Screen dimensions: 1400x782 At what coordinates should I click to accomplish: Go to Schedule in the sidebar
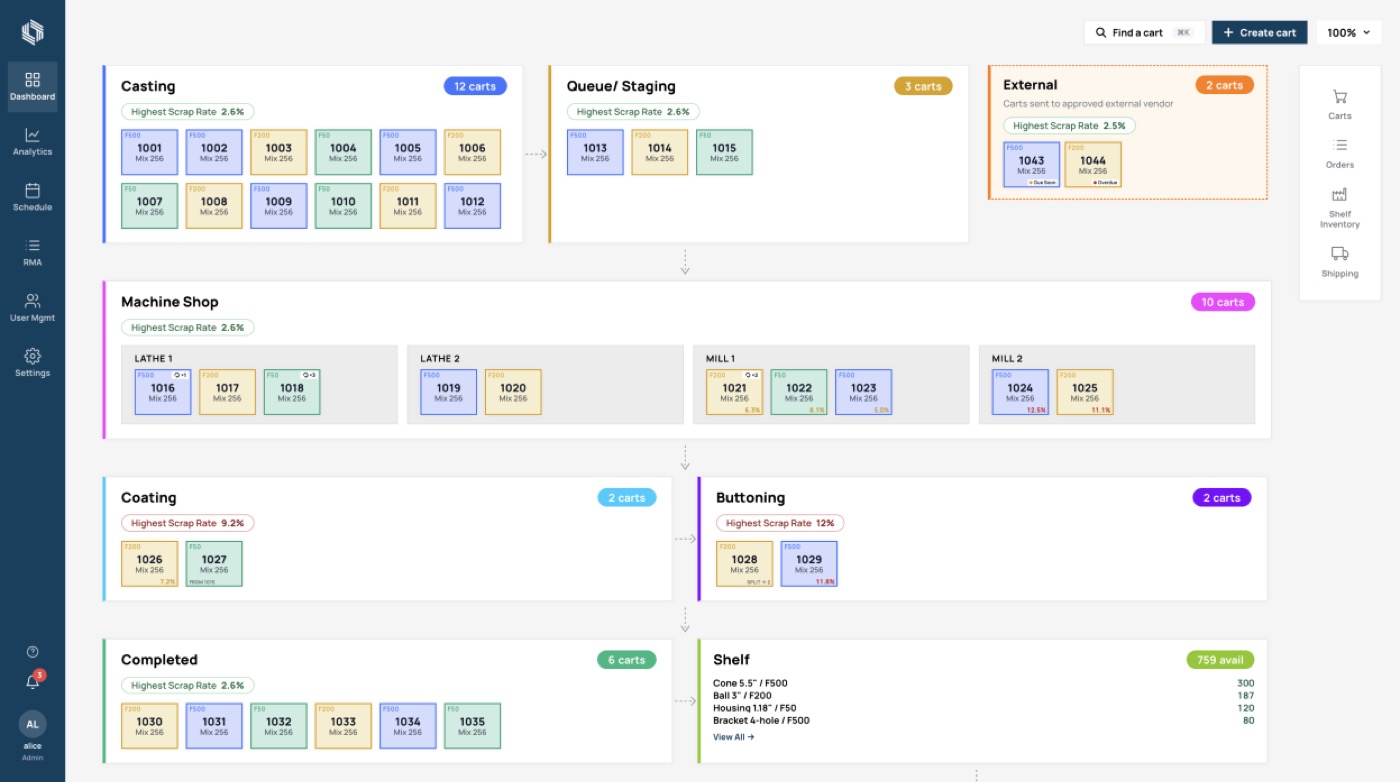pyautogui.click(x=33, y=197)
